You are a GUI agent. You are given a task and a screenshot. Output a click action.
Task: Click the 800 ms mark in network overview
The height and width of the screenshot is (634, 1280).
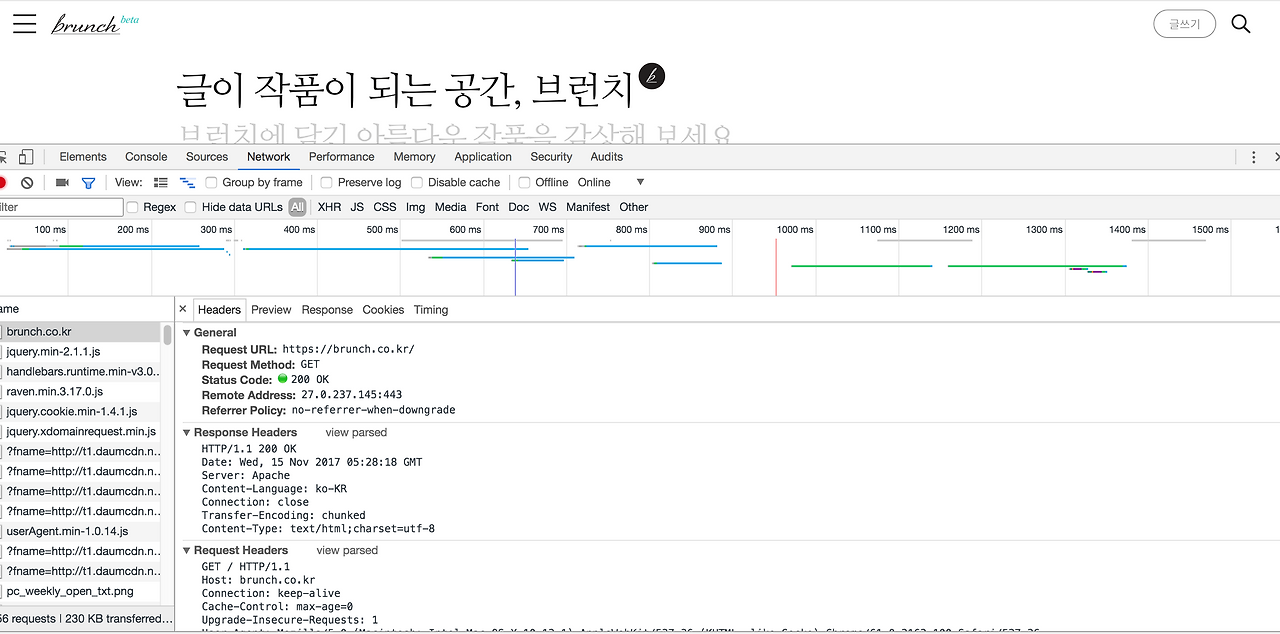tap(631, 229)
